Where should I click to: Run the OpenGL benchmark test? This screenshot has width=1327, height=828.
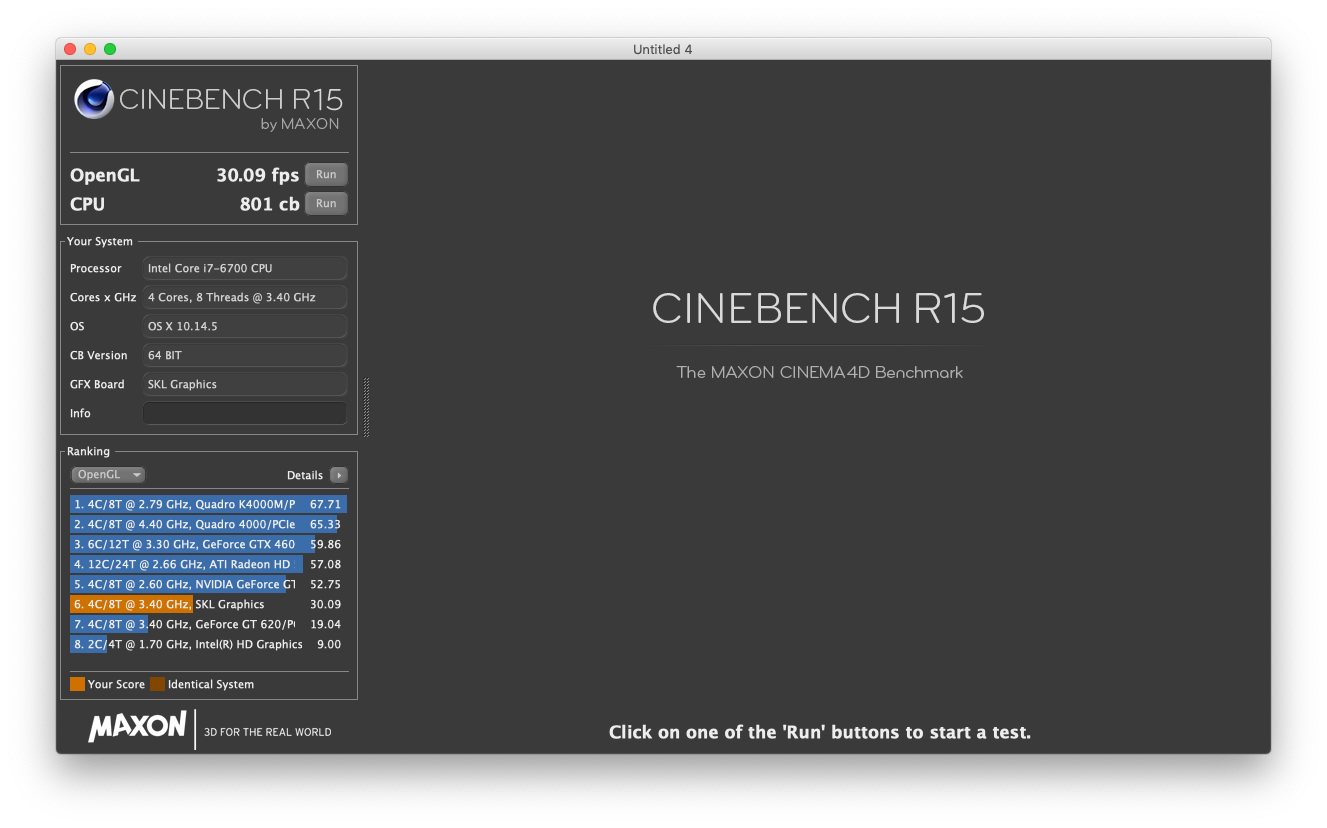[x=326, y=175]
